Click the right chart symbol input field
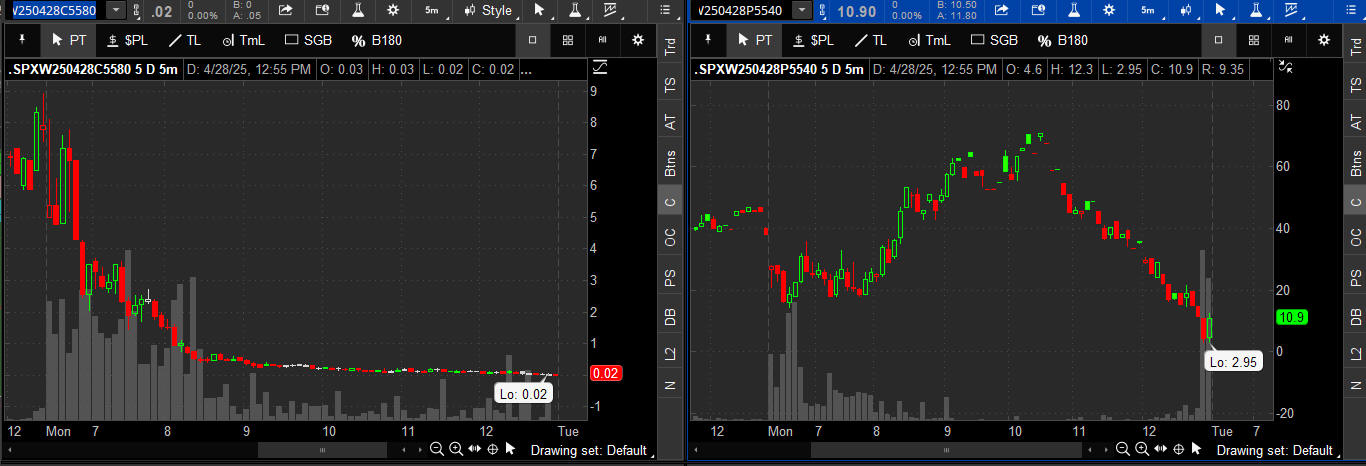Screen dimensions: 1366x466 pyautogui.click(x=741, y=10)
